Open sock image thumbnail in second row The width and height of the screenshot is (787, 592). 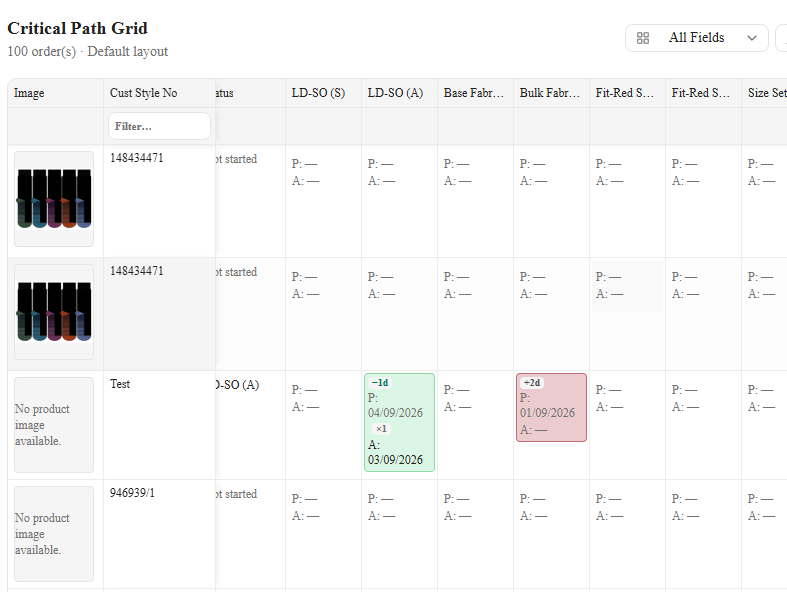pyautogui.click(x=54, y=312)
